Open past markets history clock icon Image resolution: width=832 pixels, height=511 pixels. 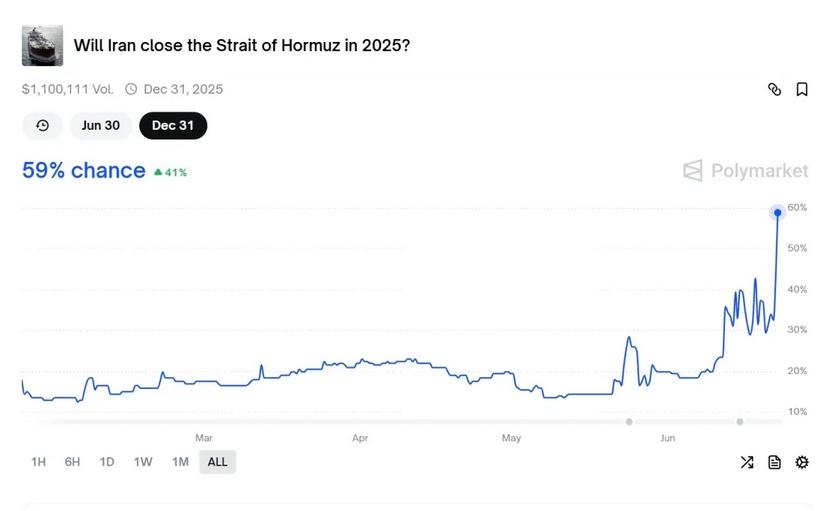[42, 126]
